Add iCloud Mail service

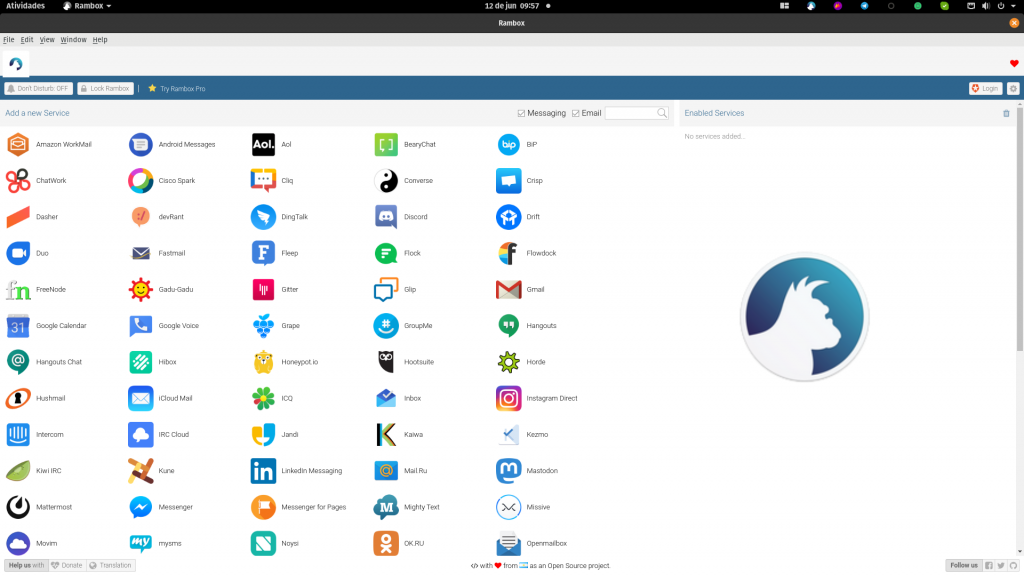tap(161, 398)
